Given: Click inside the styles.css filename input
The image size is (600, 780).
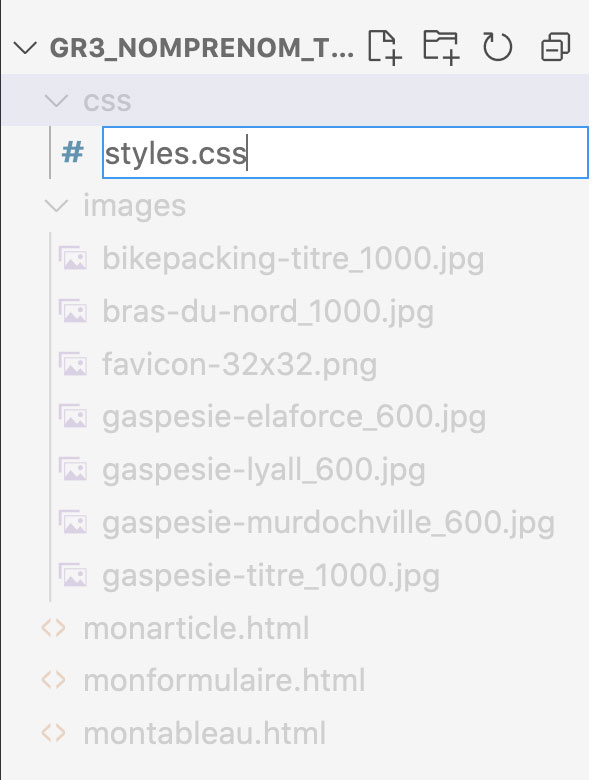Looking at the screenshot, I should (400, 154).
